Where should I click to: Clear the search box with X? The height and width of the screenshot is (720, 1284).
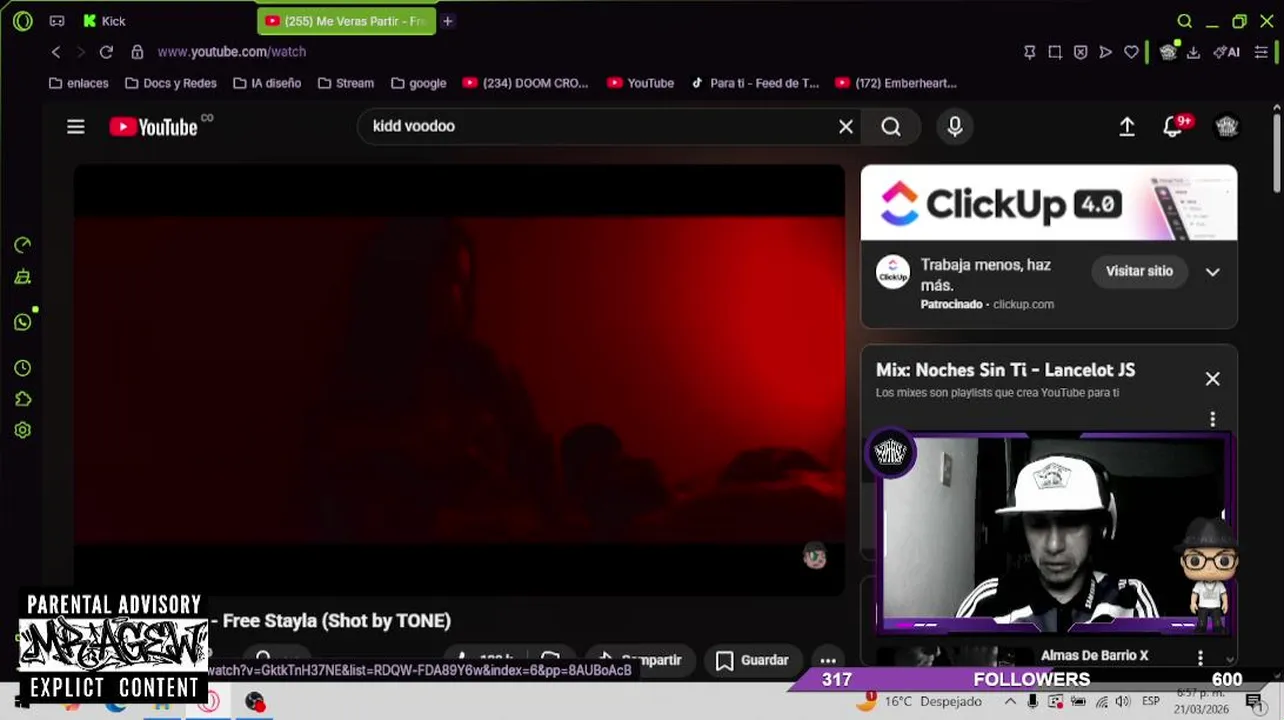coord(846,126)
